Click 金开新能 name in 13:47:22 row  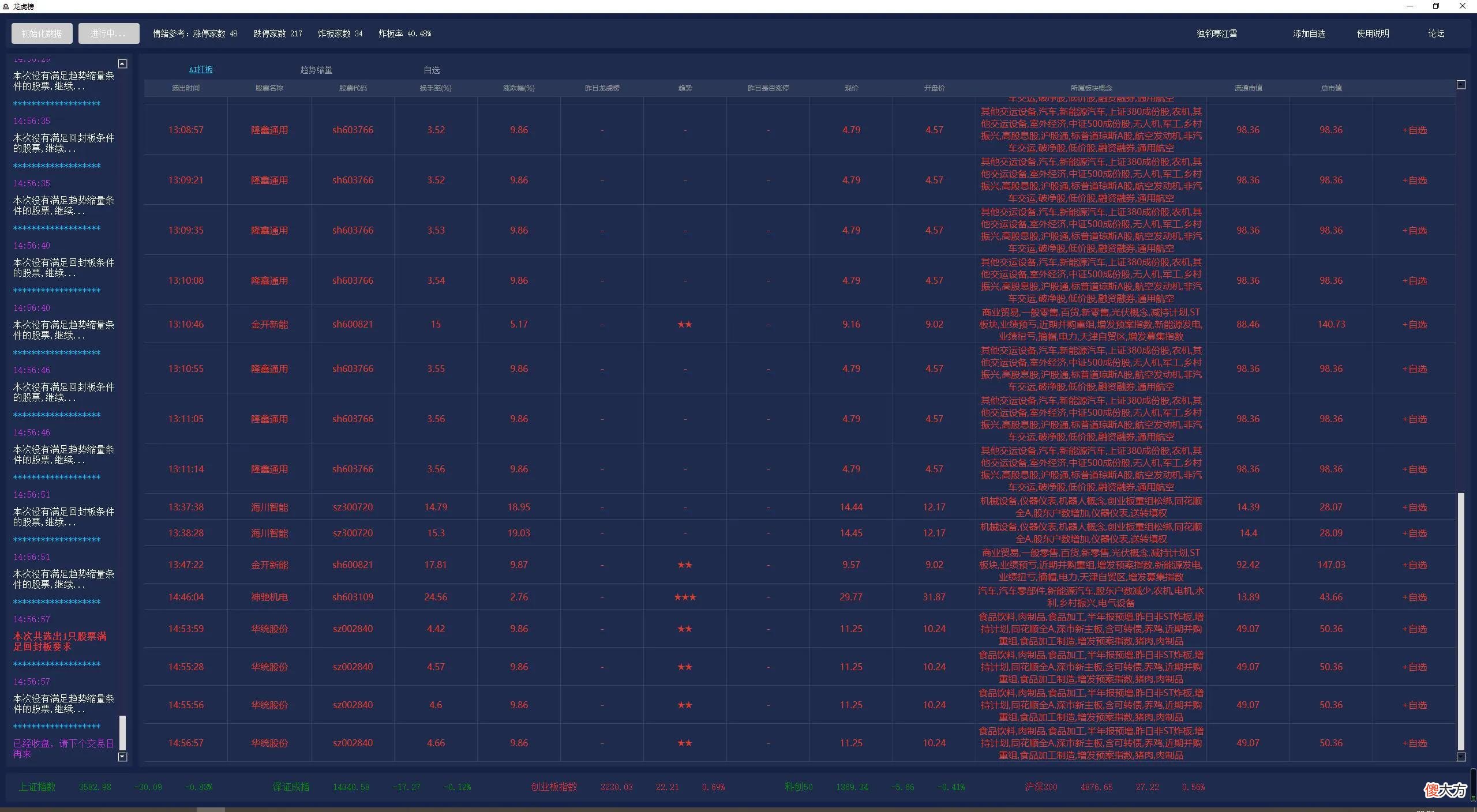click(269, 565)
